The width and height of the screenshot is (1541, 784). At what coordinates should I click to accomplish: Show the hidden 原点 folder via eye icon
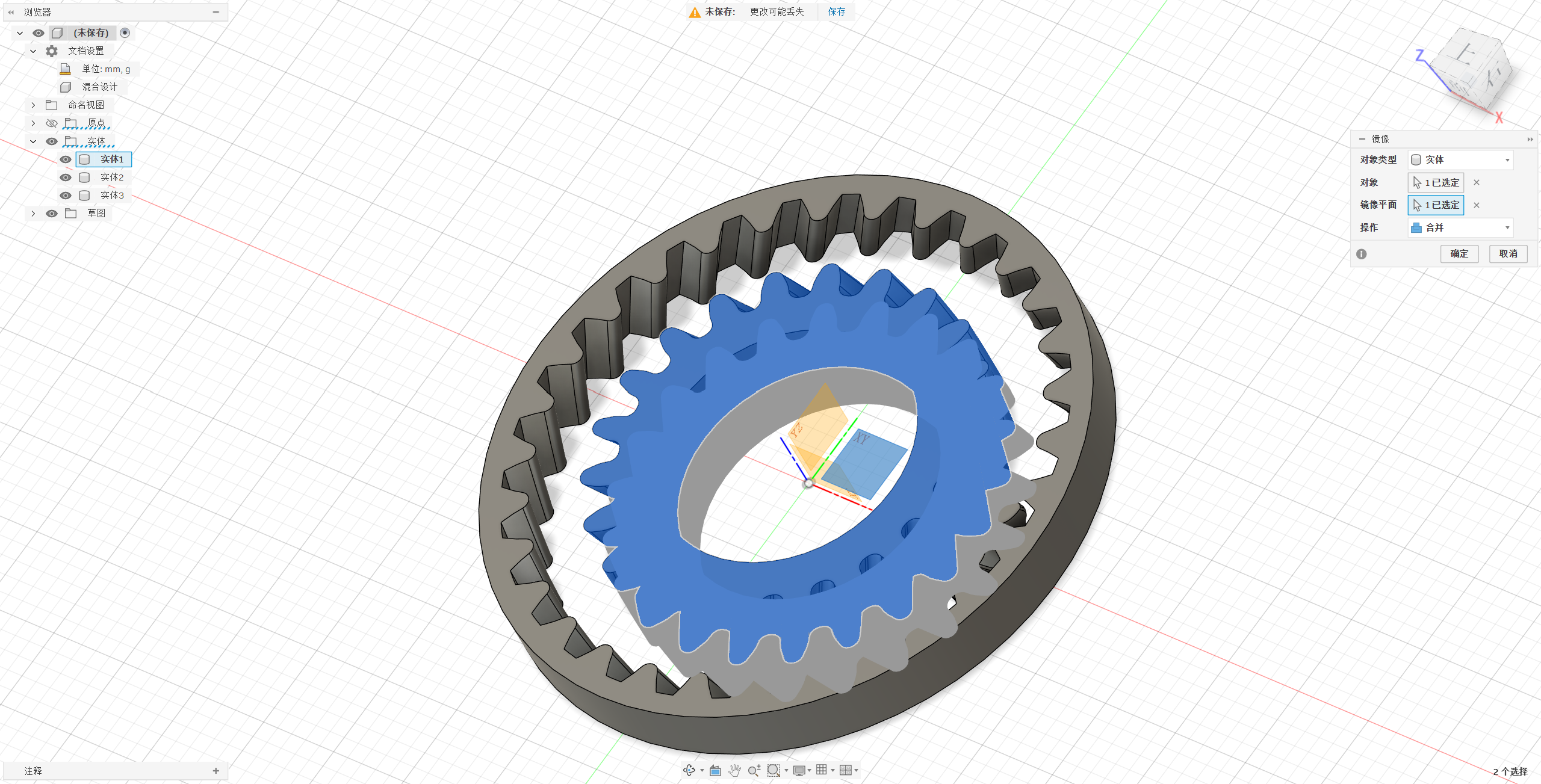point(52,123)
